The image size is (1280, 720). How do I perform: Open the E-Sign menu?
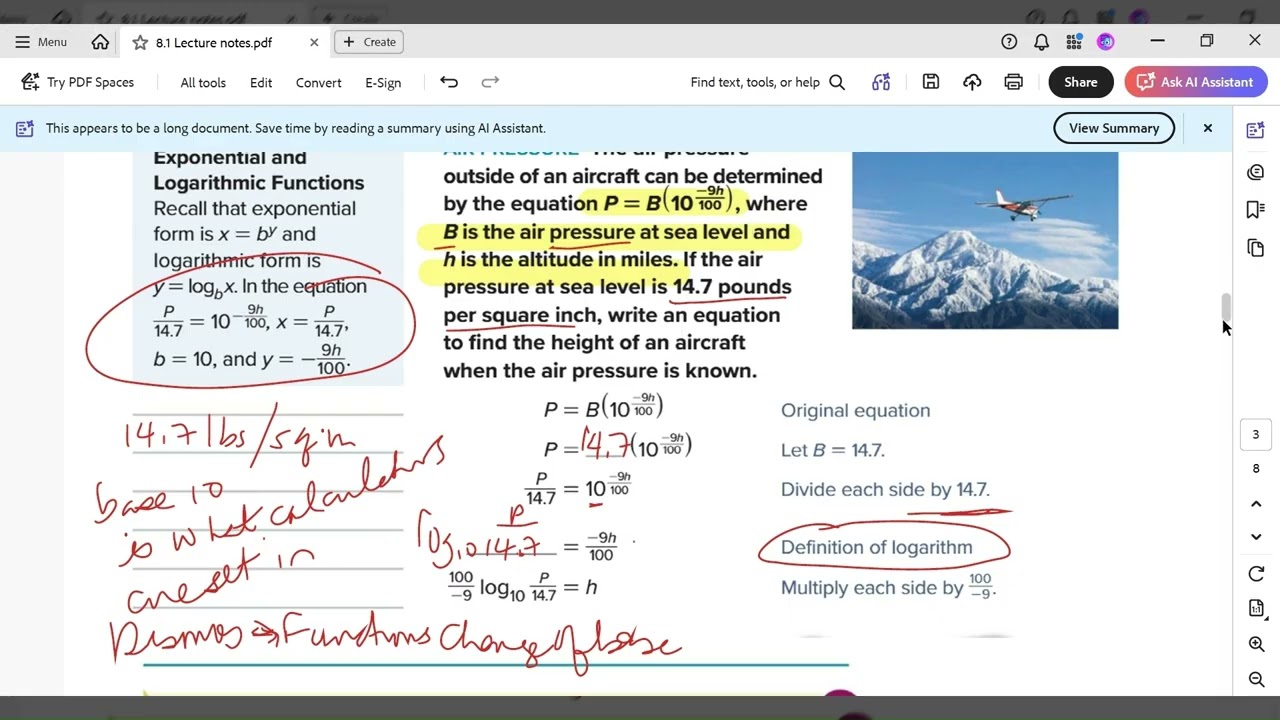pos(383,83)
